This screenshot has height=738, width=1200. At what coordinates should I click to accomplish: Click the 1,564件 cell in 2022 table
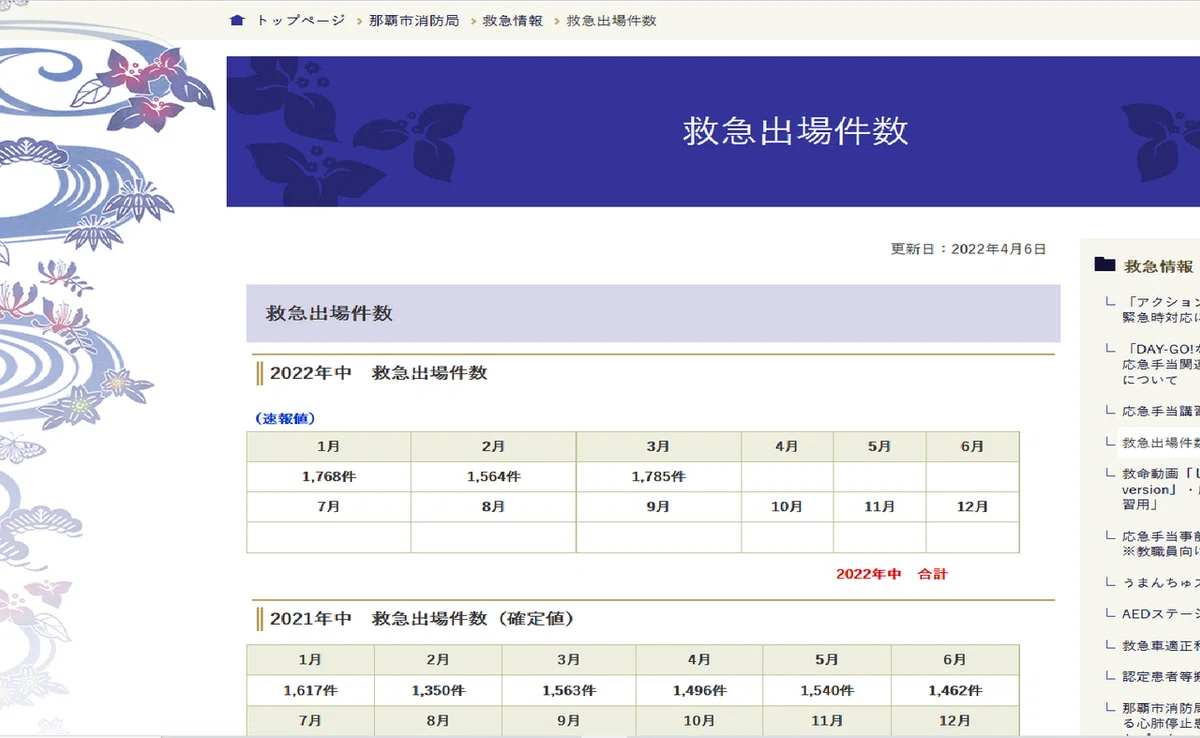493,477
